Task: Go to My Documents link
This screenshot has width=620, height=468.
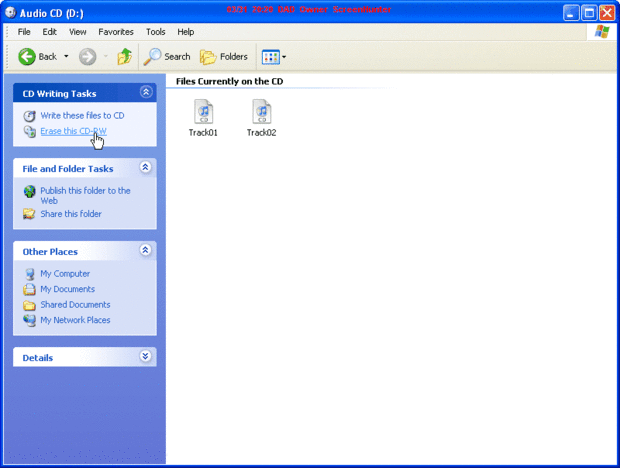Action: pyautogui.click(x=68, y=289)
